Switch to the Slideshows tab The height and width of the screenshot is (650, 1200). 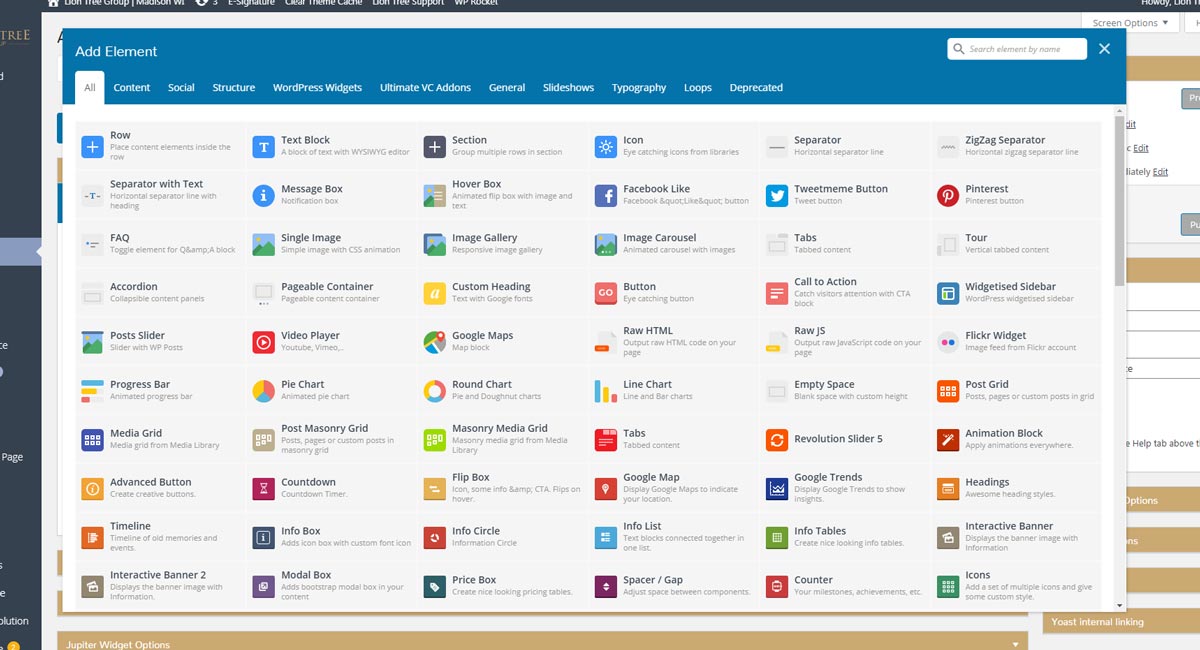tap(568, 88)
